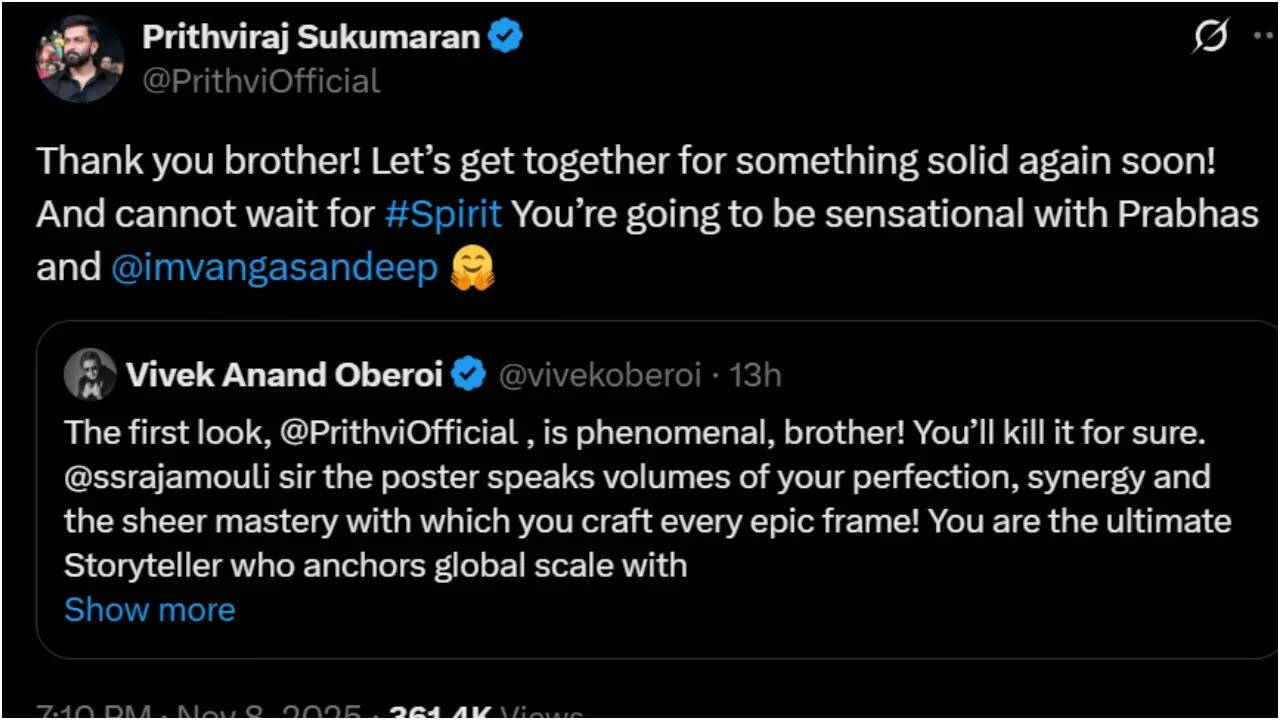Open the Vivek Anand Oberoi name
This screenshot has width=1280, height=720.
click(x=284, y=375)
